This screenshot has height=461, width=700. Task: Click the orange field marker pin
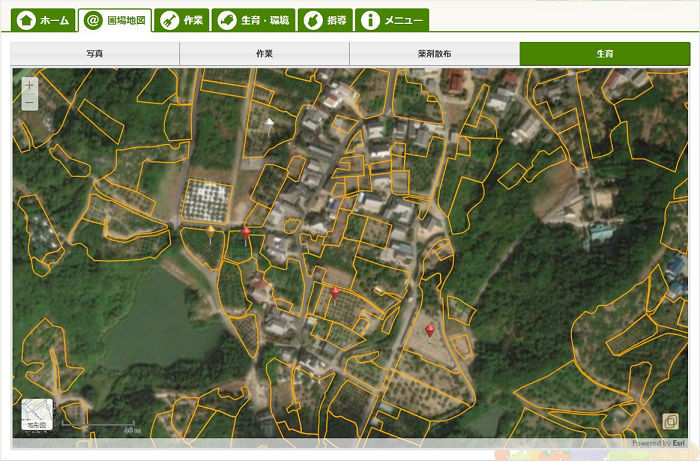point(210,234)
